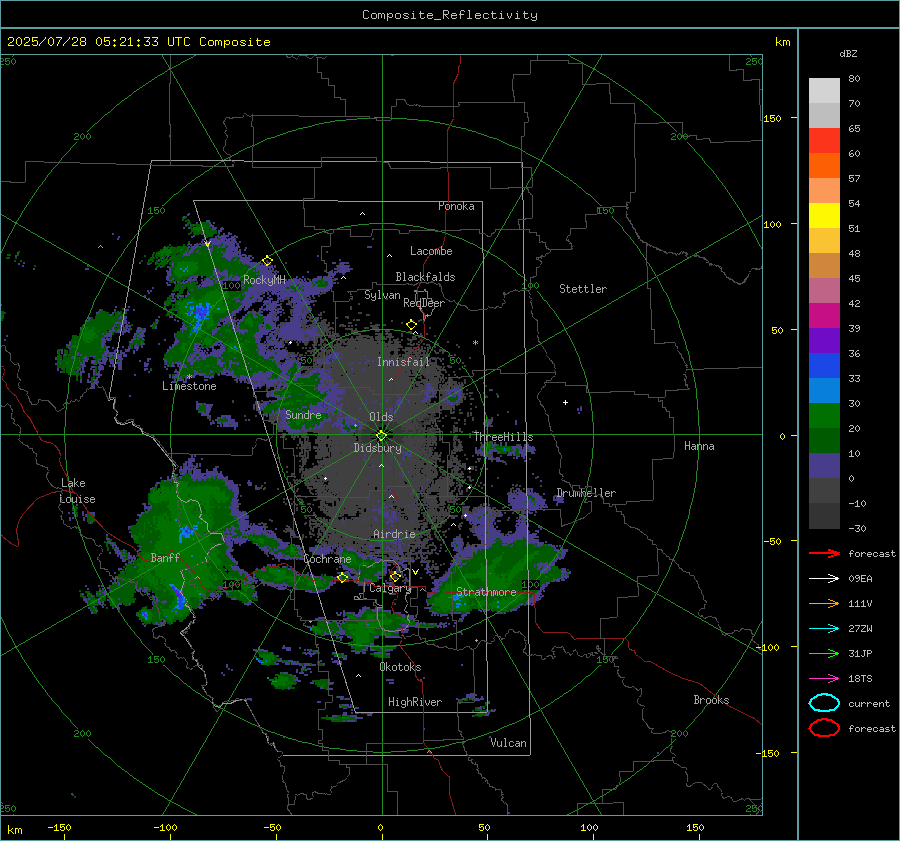Screen dimensions: 900x841
Task: Click the Sundre city label
Action: click(x=303, y=414)
